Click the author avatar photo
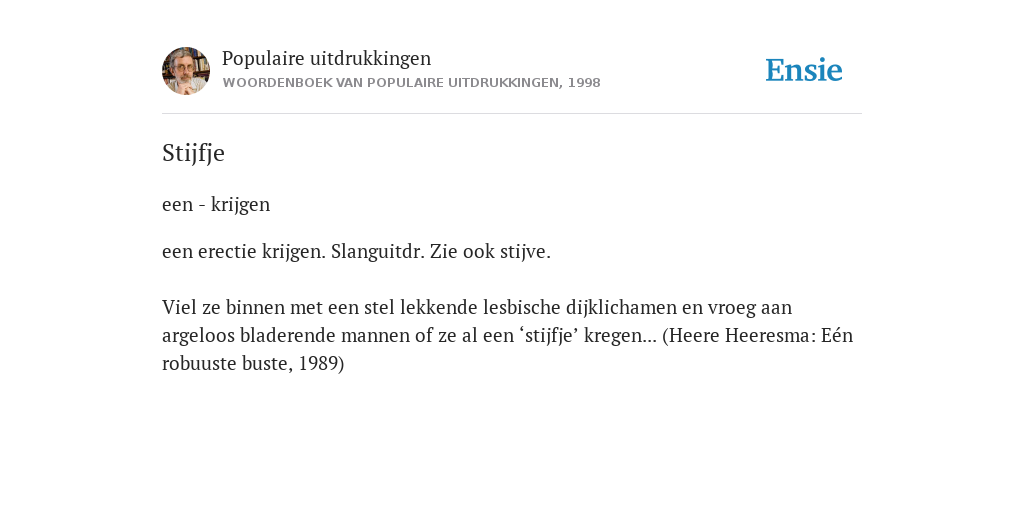Viewport: 1024px width, 512px height. (x=186, y=71)
